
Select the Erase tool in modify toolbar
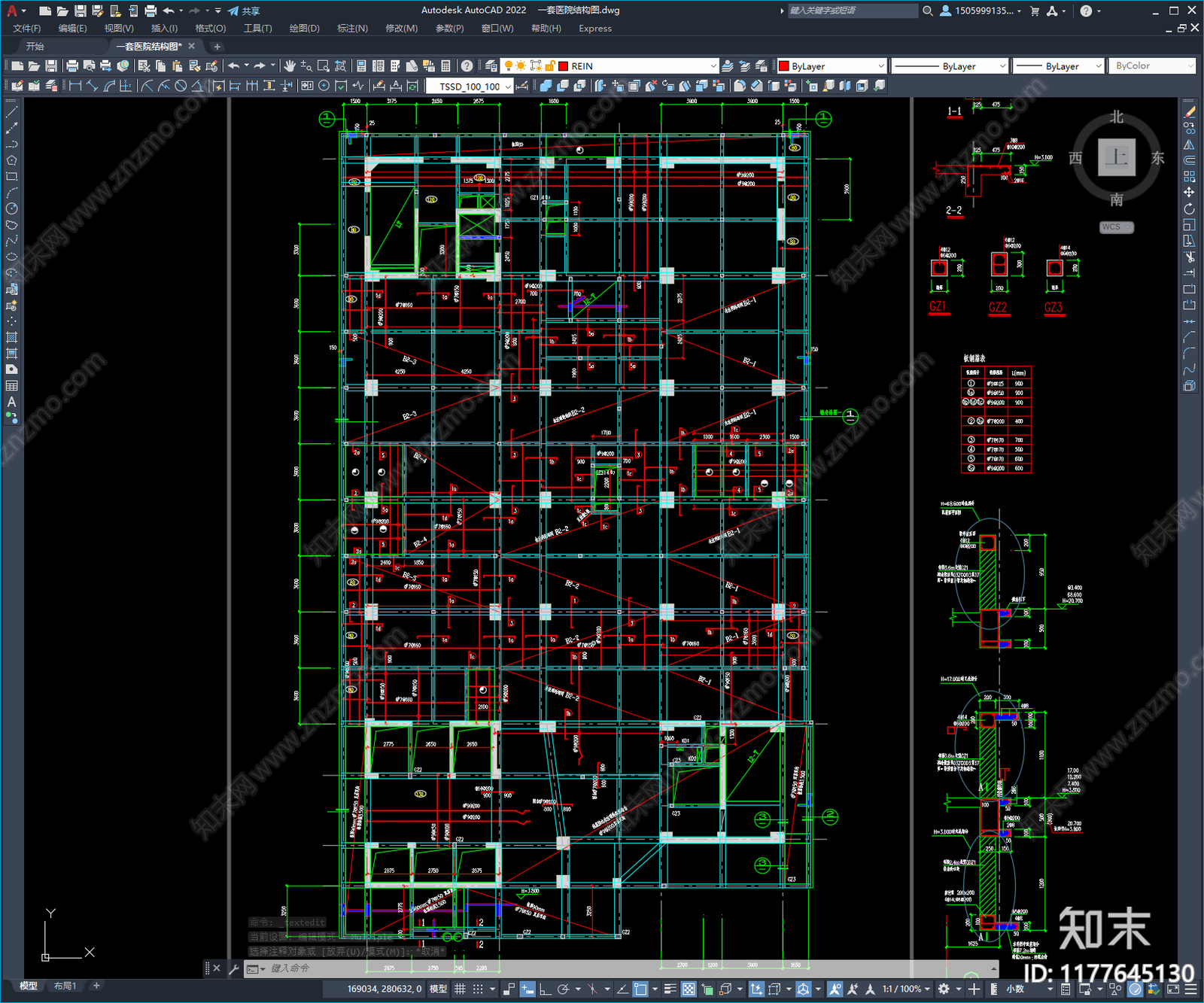click(x=1190, y=111)
